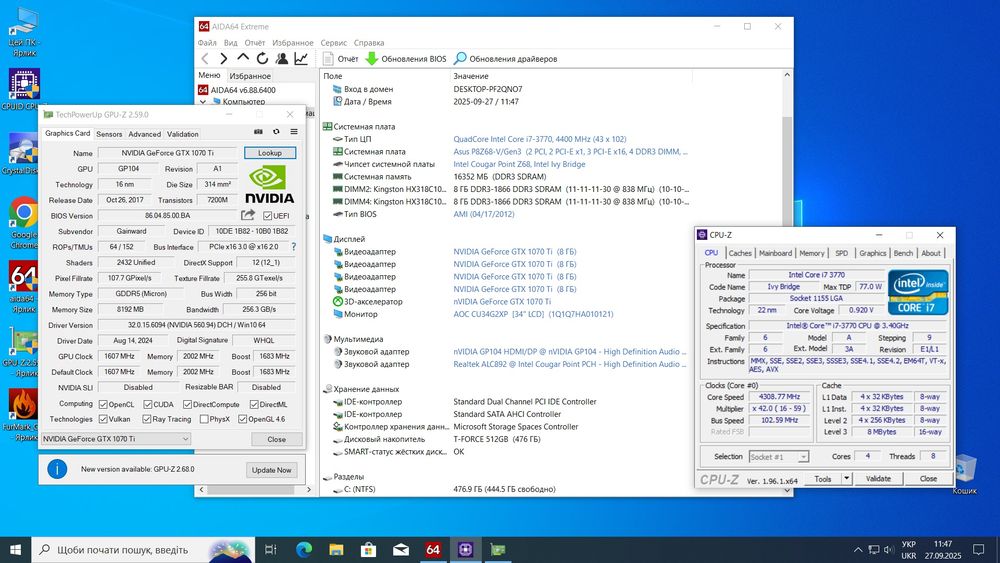This screenshot has width=1000, height=563.
Task: Open File Explorer from taskbar
Action: pyautogui.click(x=336, y=550)
